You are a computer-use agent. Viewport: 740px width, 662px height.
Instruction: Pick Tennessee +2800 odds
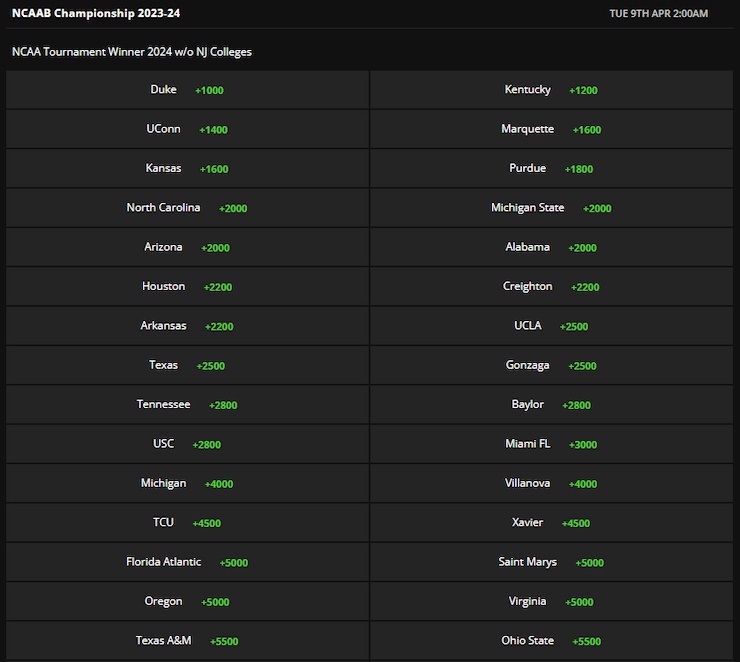[187, 404]
